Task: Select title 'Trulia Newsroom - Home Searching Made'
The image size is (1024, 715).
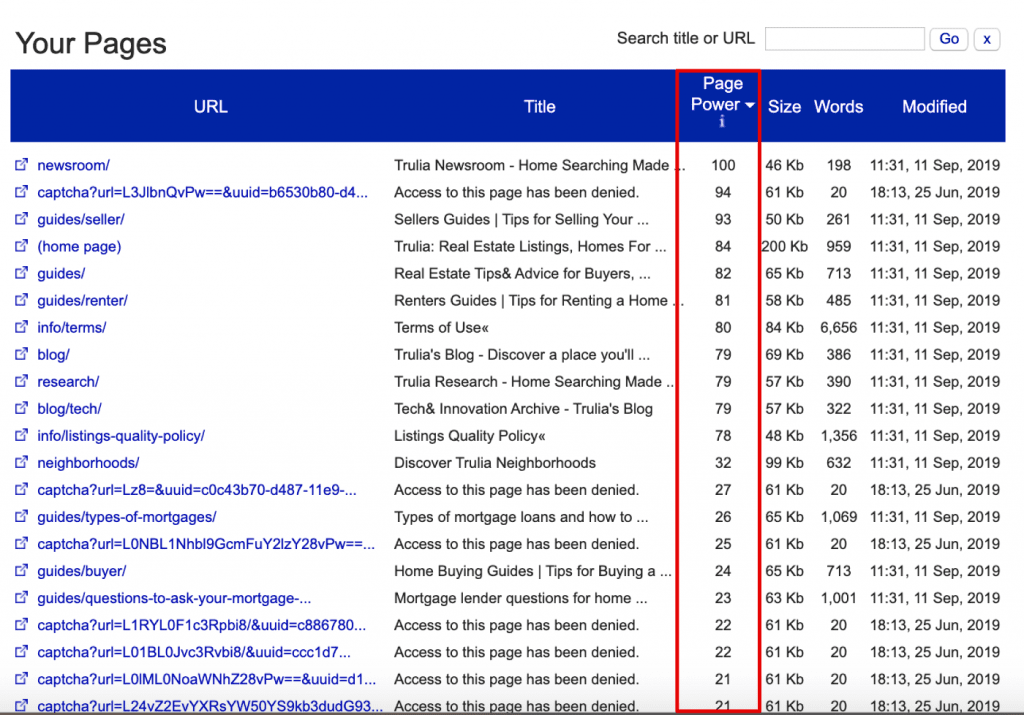Action: (532, 165)
